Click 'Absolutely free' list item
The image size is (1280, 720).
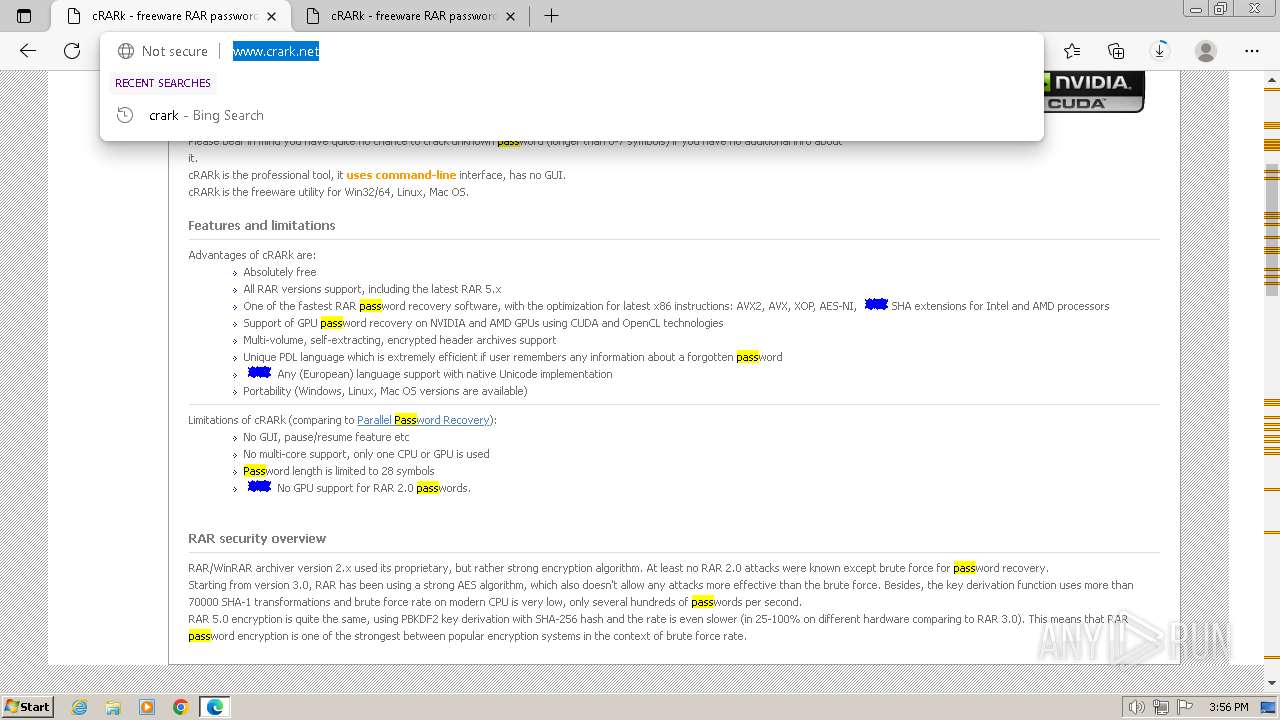[x=280, y=272]
